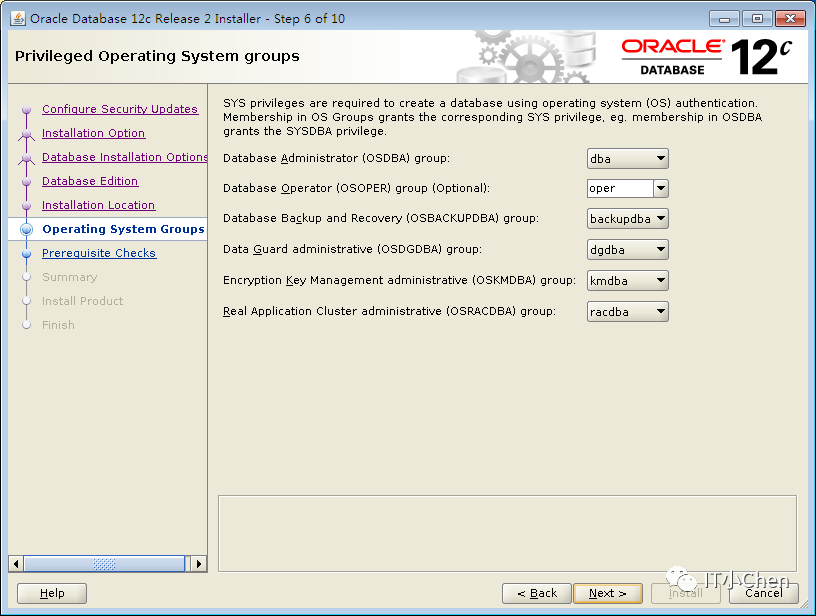The image size is (816, 616).
Task: Open the OSDBA group dropdown showing dba
Action: (x=628, y=159)
